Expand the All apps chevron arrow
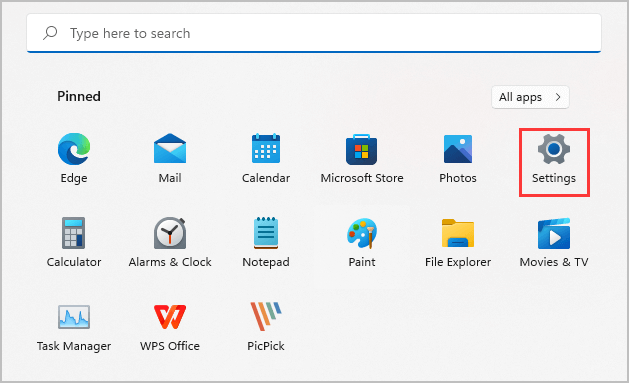The height and width of the screenshot is (383, 629). click(x=558, y=97)
